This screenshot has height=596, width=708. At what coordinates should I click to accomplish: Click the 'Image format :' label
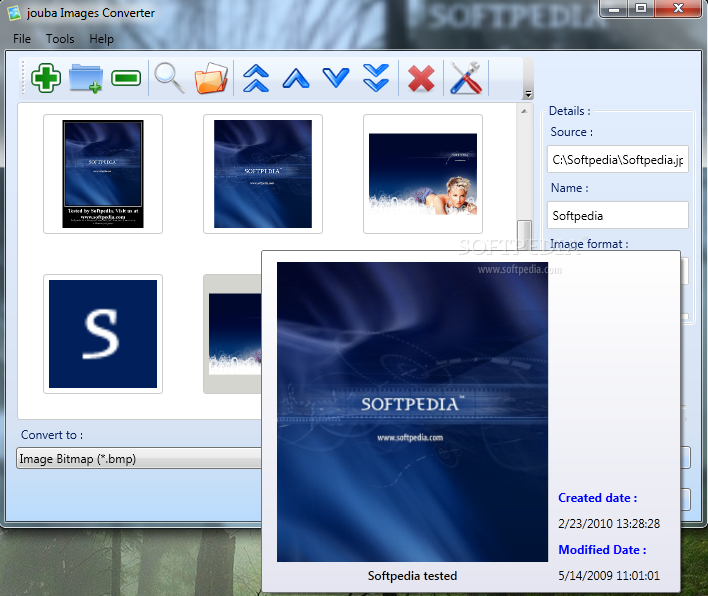point(589,244)
